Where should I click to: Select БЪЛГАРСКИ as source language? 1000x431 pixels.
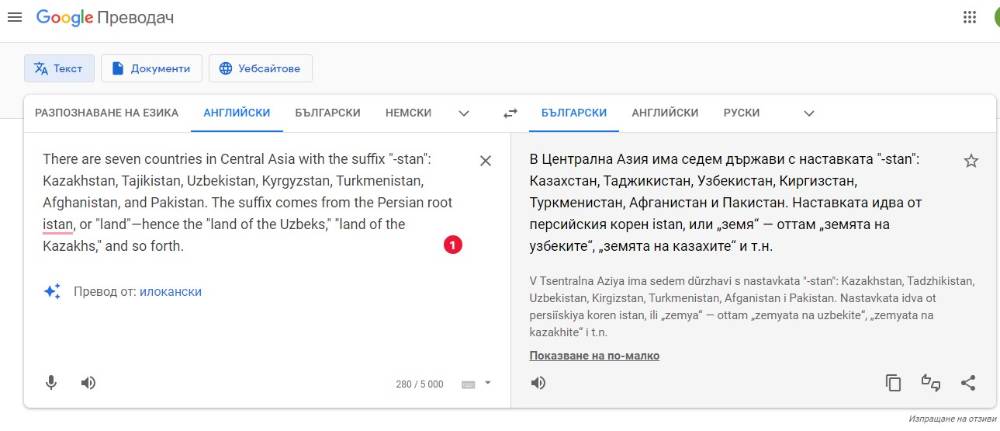pyautogui.click(x=328, y=113)
